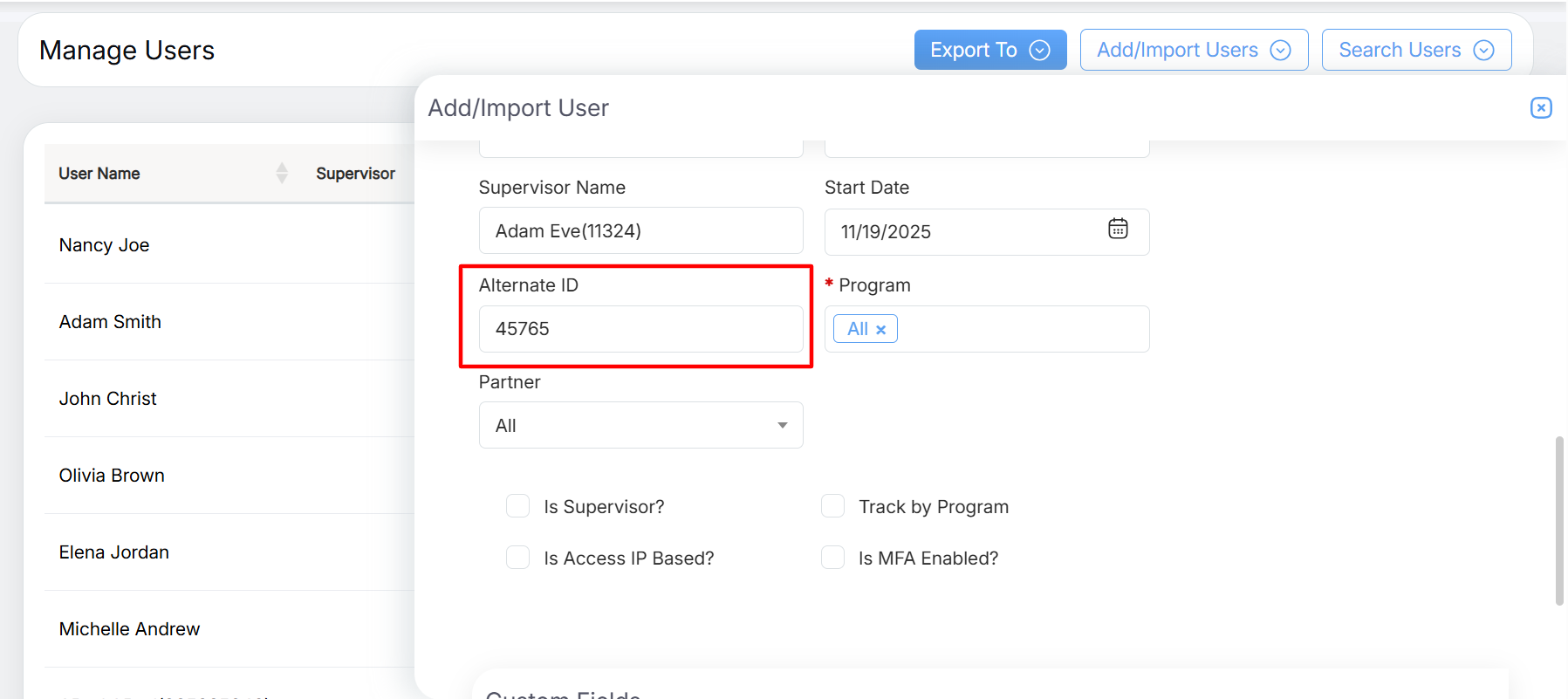Enable the Is MFA Enabled? checkbox
Viewport: 1568px width, 699px height.
coord(833,558)
